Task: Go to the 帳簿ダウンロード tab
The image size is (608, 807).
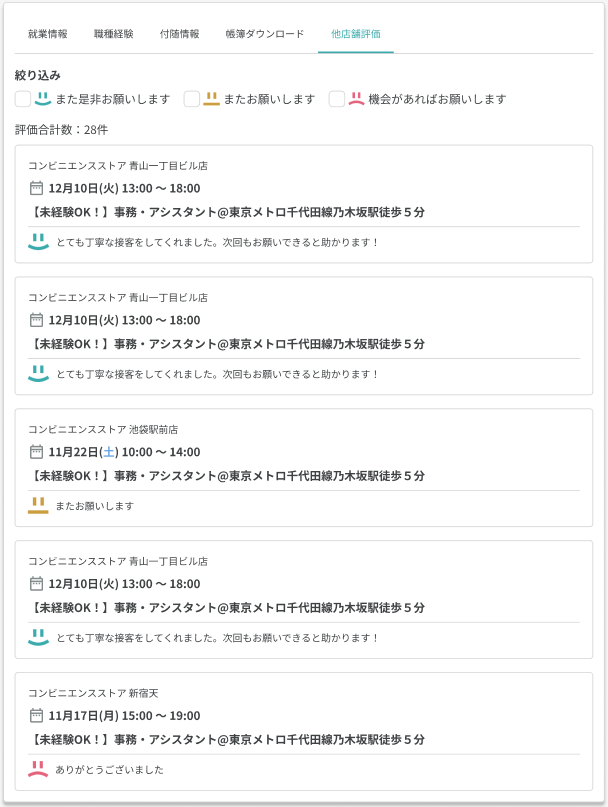Action: pos(265,34)
